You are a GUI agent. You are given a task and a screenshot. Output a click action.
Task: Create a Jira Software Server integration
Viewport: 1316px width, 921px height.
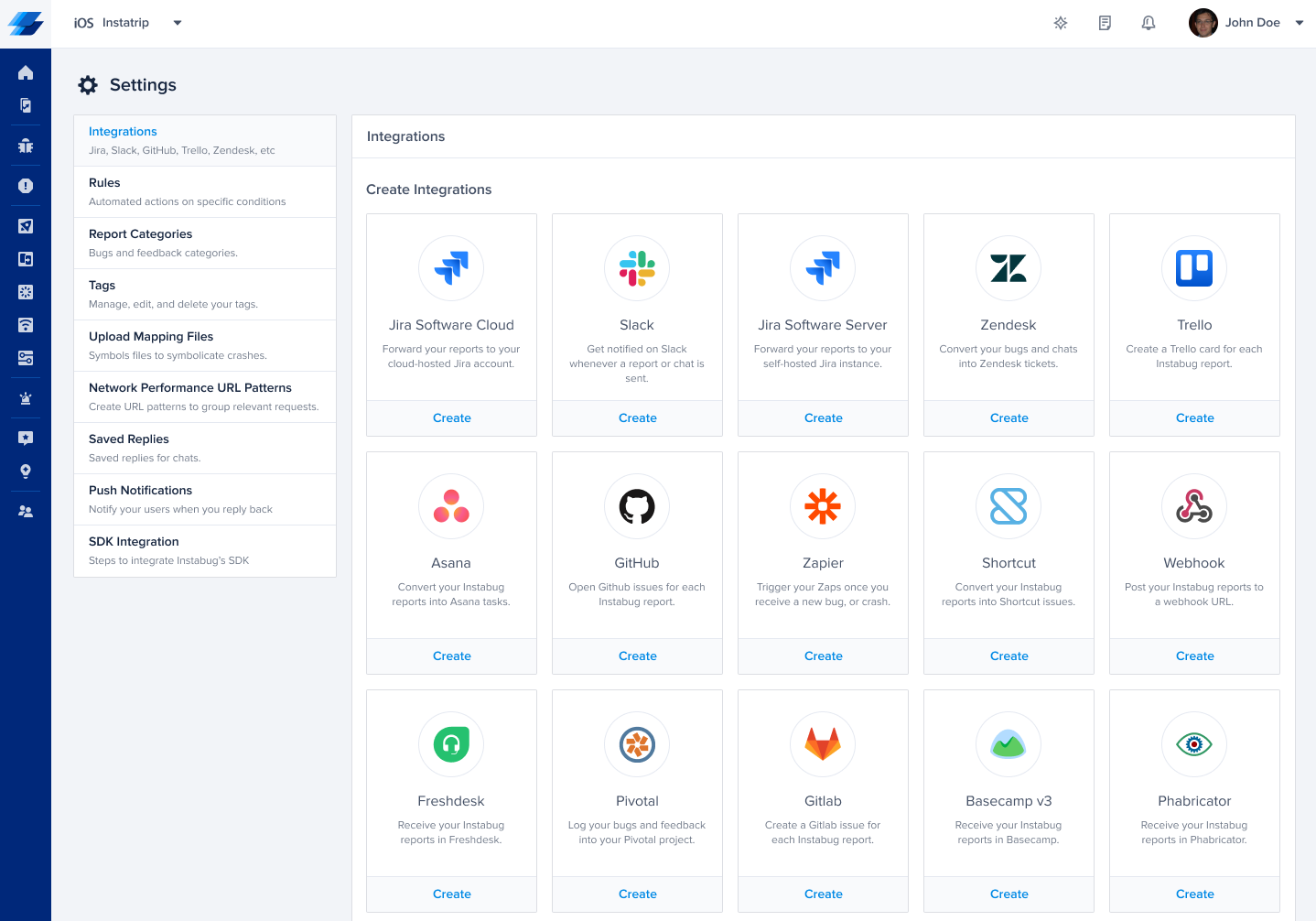click(823, 418)
